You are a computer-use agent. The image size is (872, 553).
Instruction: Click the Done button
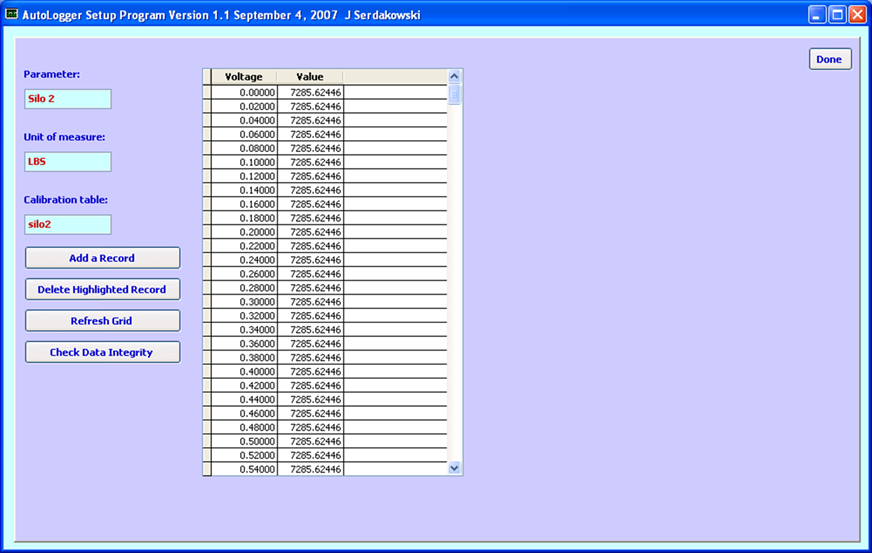coord(830,59)
